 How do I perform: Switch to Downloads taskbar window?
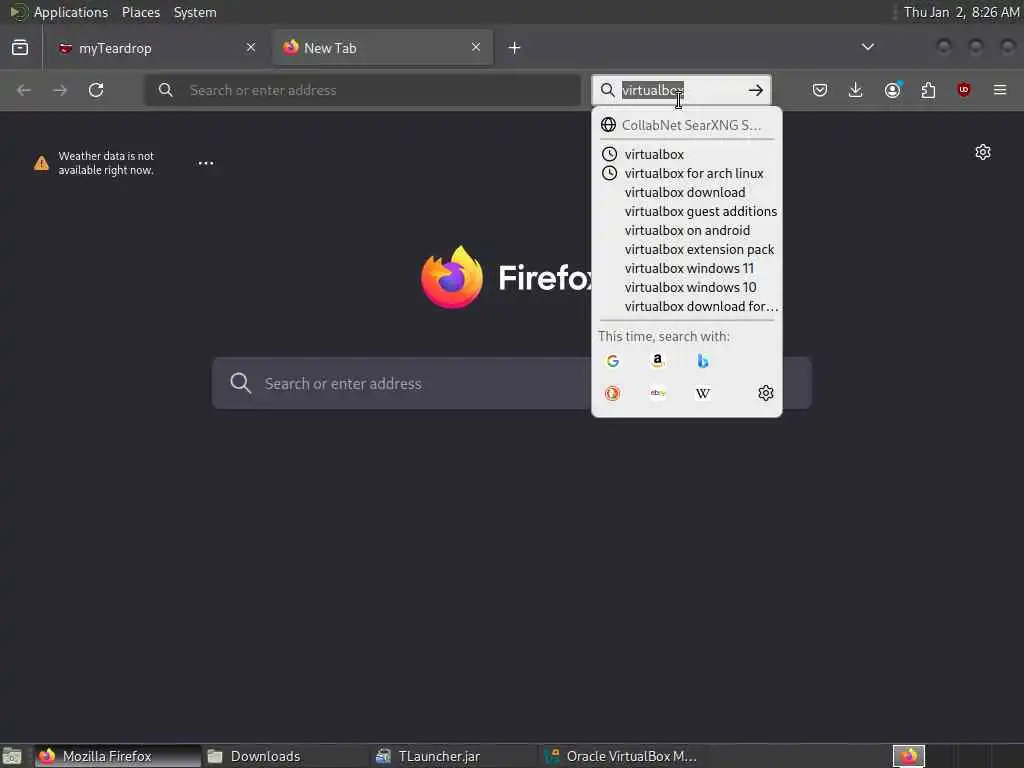[x=285, y=756]
